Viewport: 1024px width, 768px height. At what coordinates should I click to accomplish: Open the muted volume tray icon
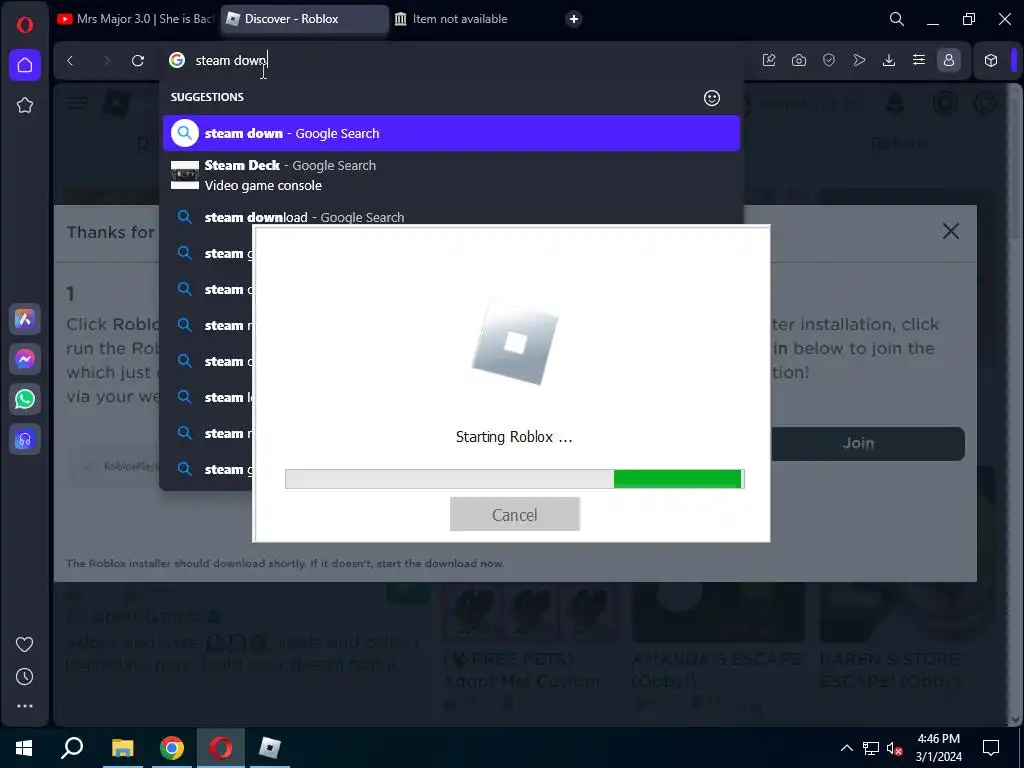(x=894, y=748)
